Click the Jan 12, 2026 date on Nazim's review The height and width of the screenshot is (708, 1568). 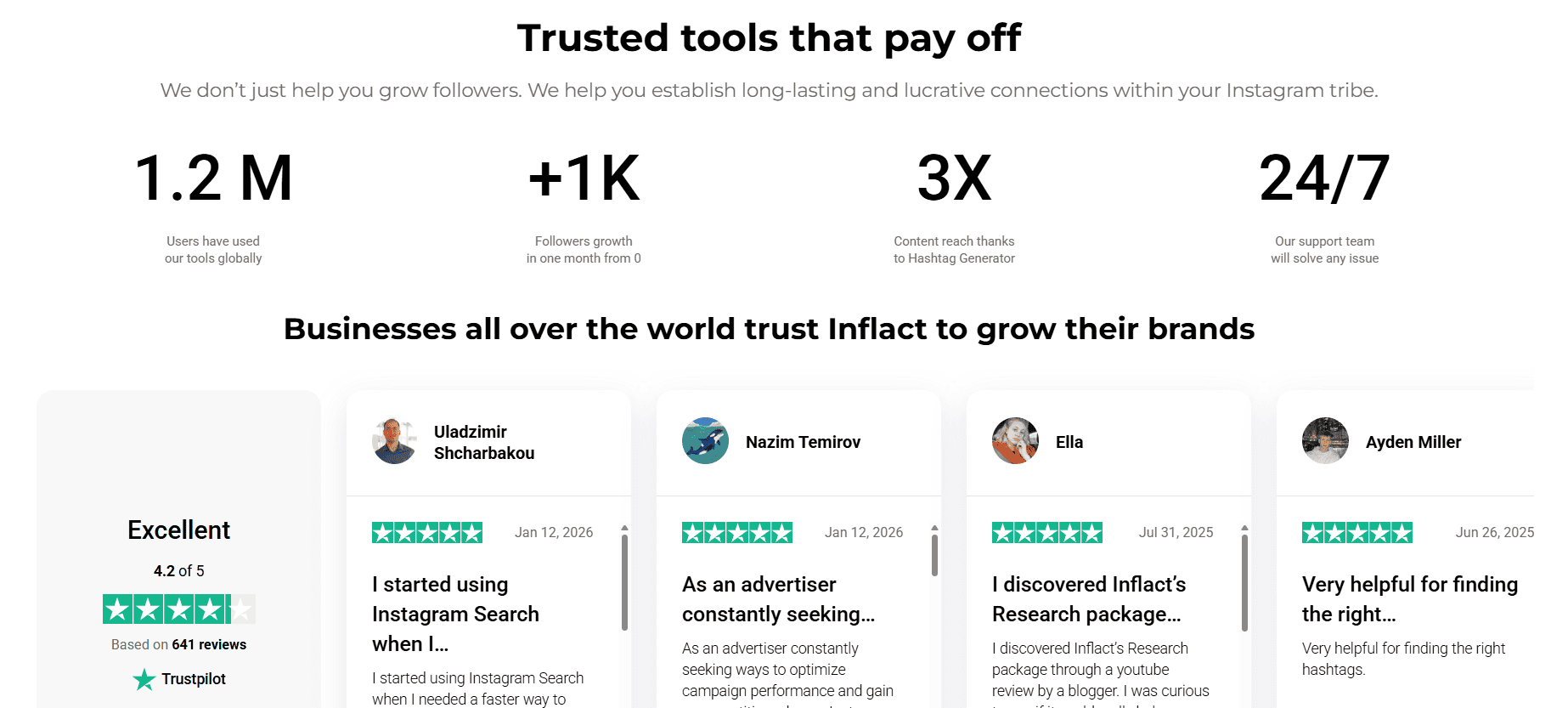pyautogui.click(x=863, y=533)
